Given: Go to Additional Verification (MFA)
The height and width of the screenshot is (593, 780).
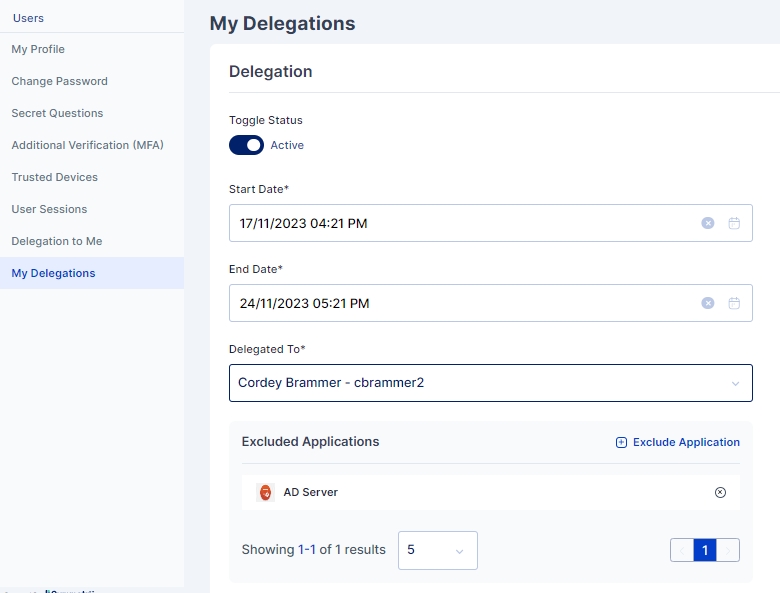Looking at the screenshot, I should tap(87, 145).
